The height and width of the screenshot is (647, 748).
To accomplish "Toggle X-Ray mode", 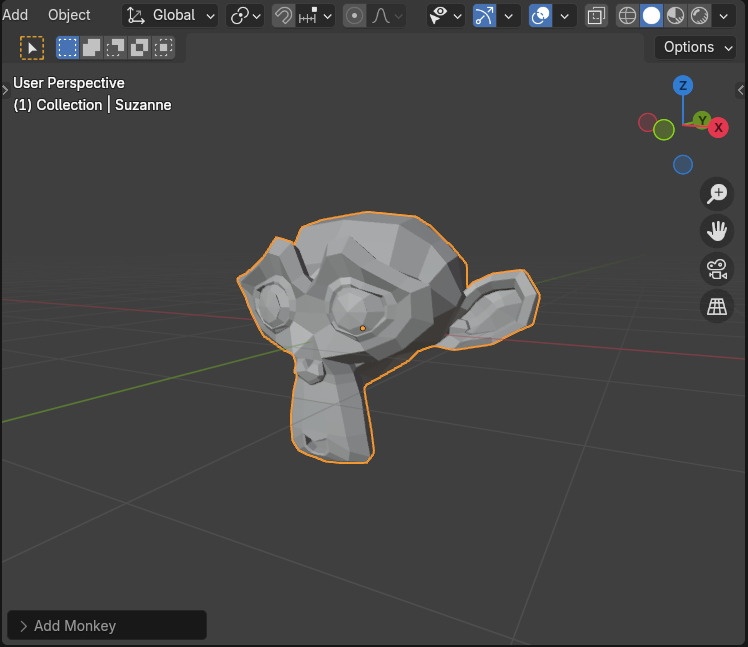I will click(x=596, y=16).
